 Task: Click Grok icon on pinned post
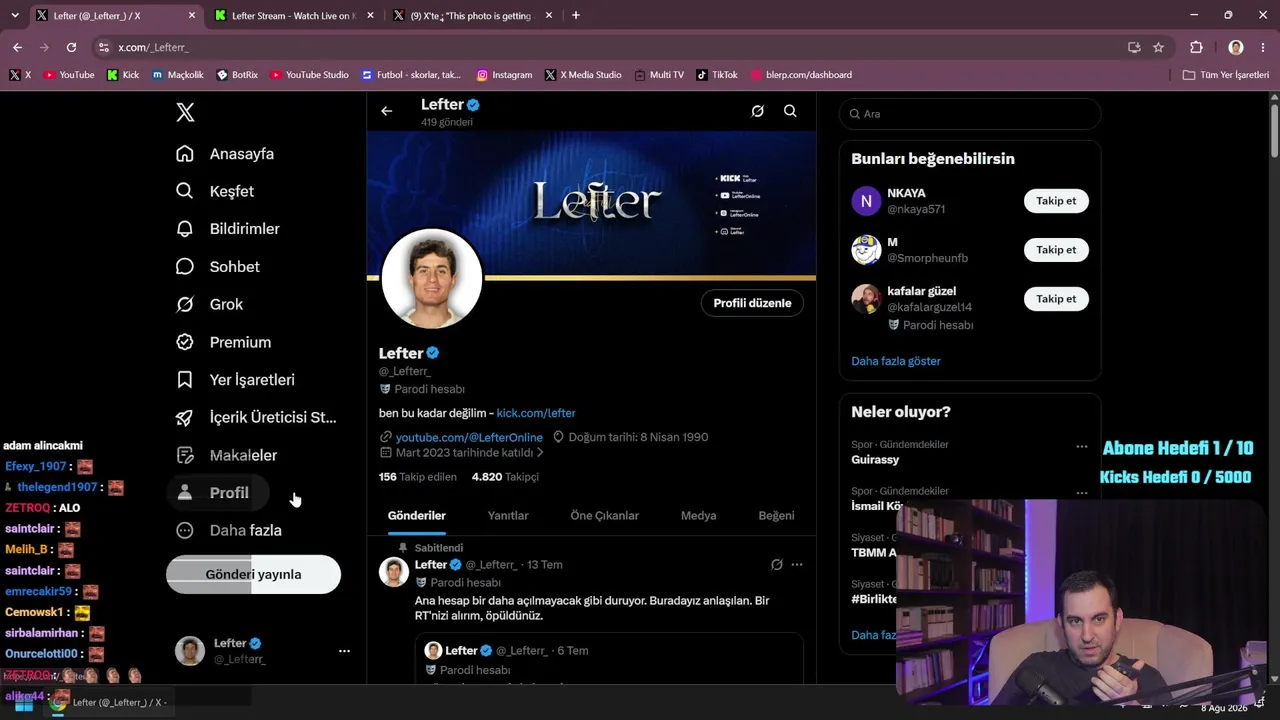pos(776,565)
